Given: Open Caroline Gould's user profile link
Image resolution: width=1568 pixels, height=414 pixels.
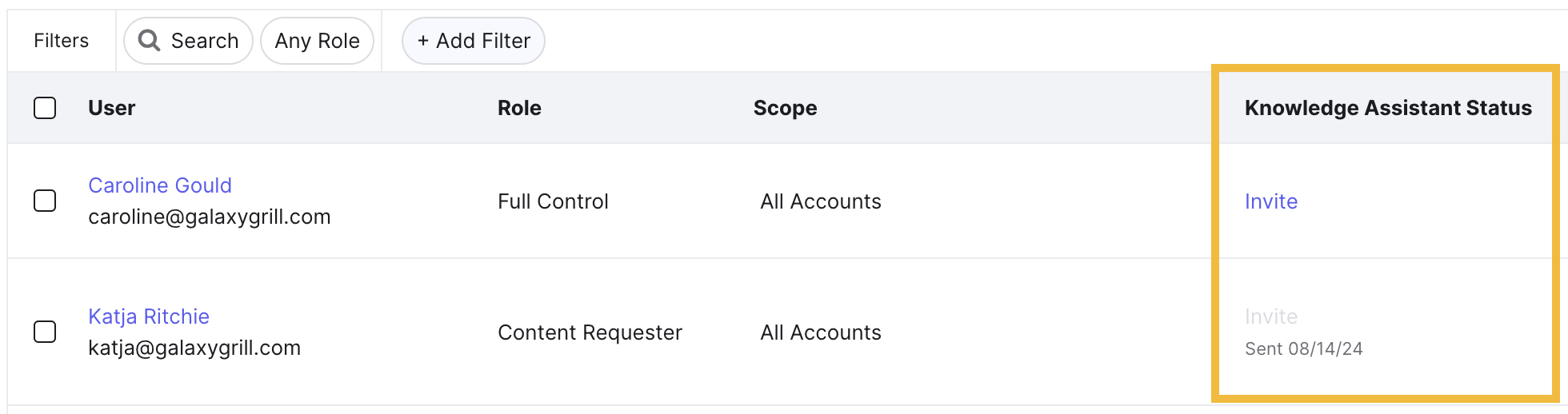Looking at the screenshot, I should point(160,185).
